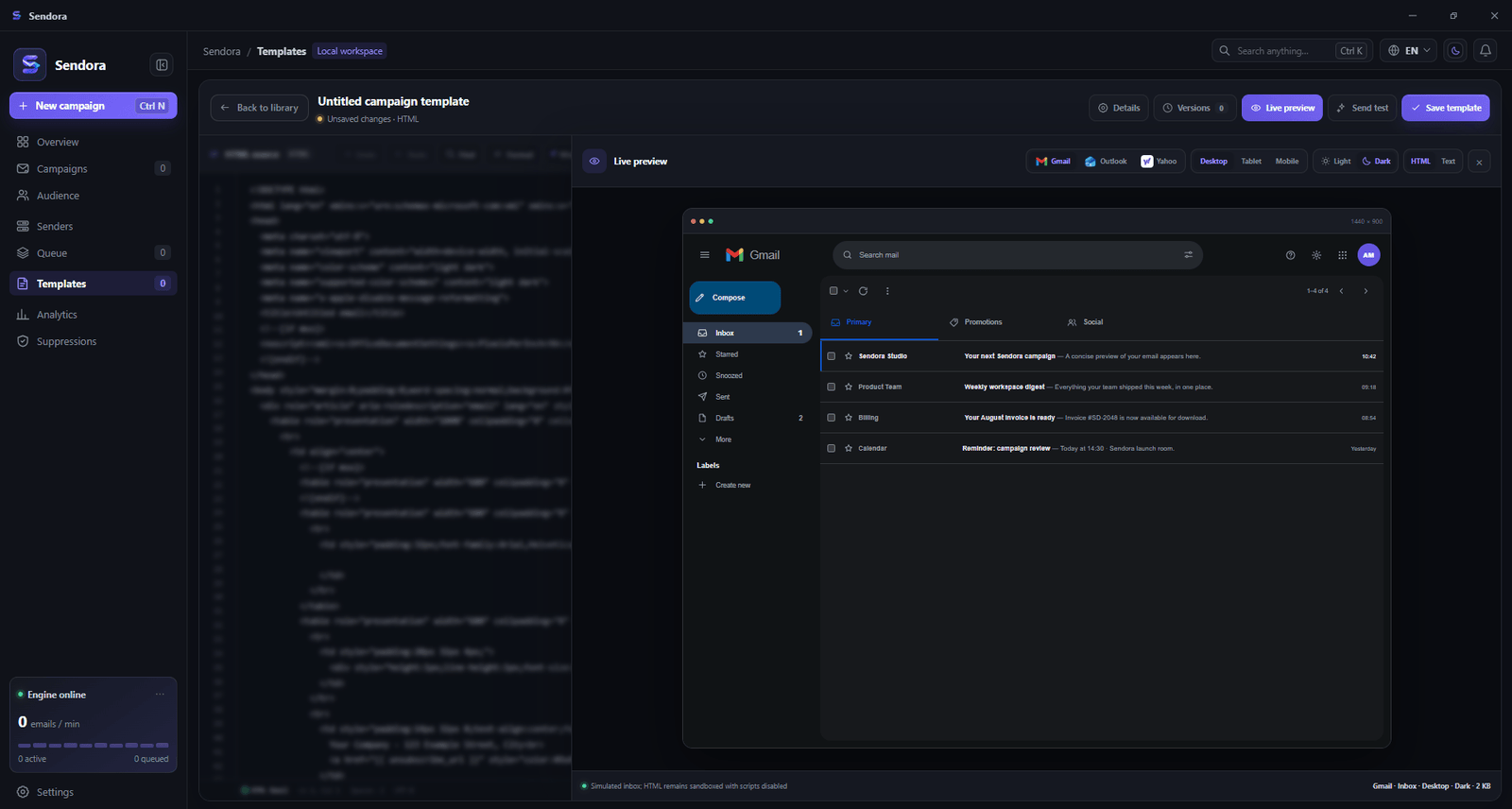
Task: Open Senders in the sidebar
Action: pyautogui.click(x=93, y=226)
